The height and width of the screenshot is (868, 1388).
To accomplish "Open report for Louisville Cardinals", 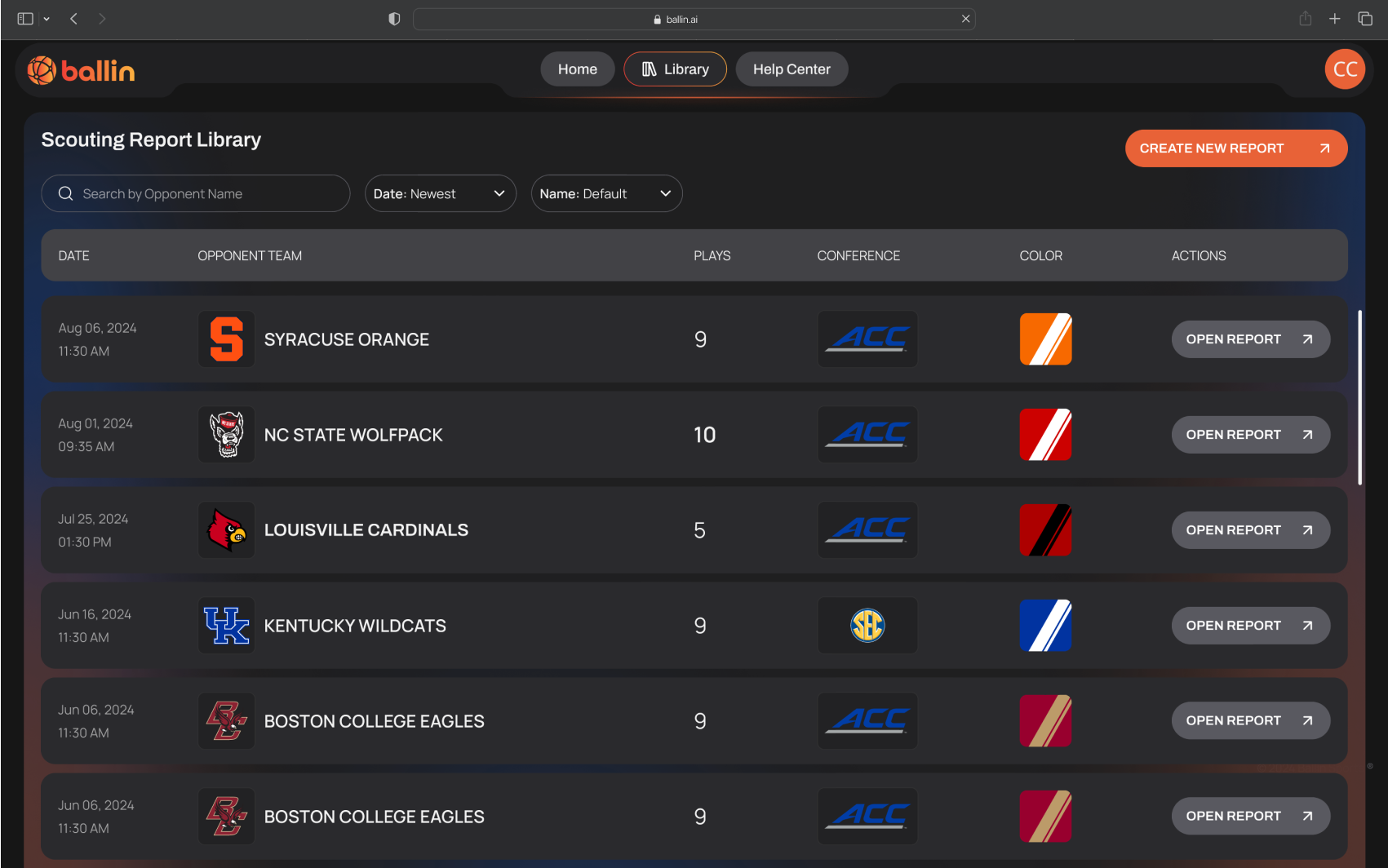I will click(1251, 530).
